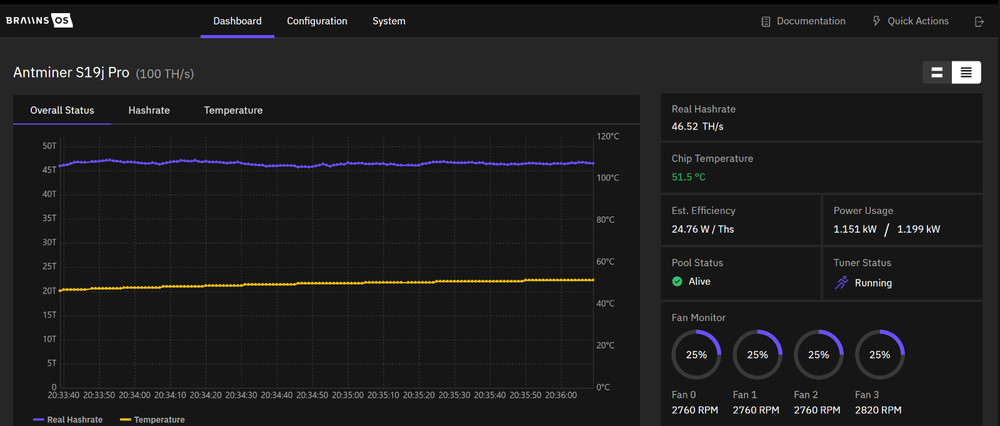Click the Antminer S19j Pro title
This screenshot has width=1000, height=426.
tap(72, 73)
